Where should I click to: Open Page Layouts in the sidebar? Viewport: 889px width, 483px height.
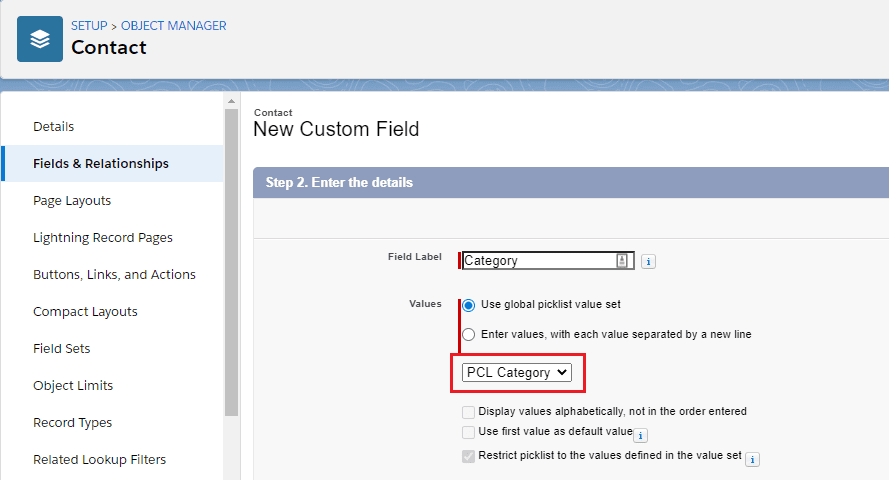click(72, 201)
